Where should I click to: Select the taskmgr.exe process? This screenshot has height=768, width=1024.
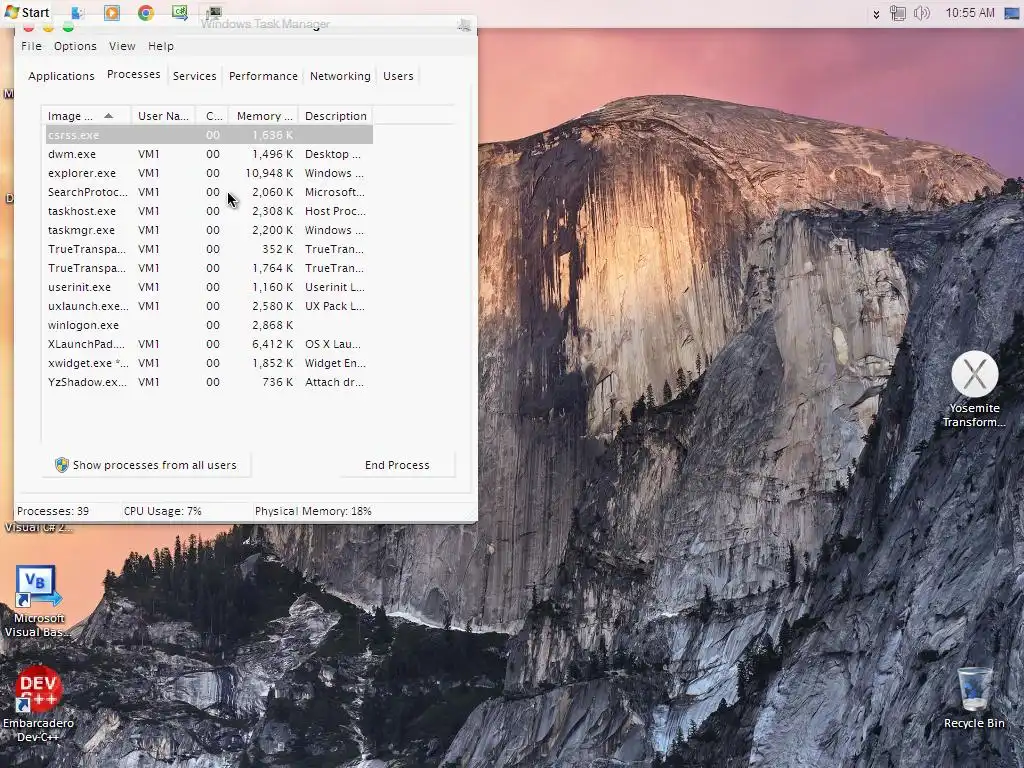tap(209, 230)
